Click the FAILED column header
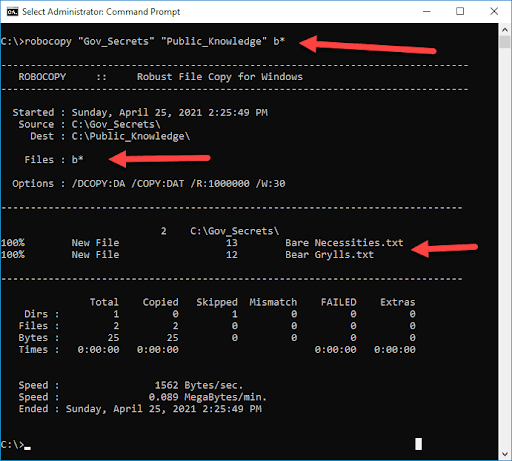The height and width of the screenshot is (461, 512). 338,302
